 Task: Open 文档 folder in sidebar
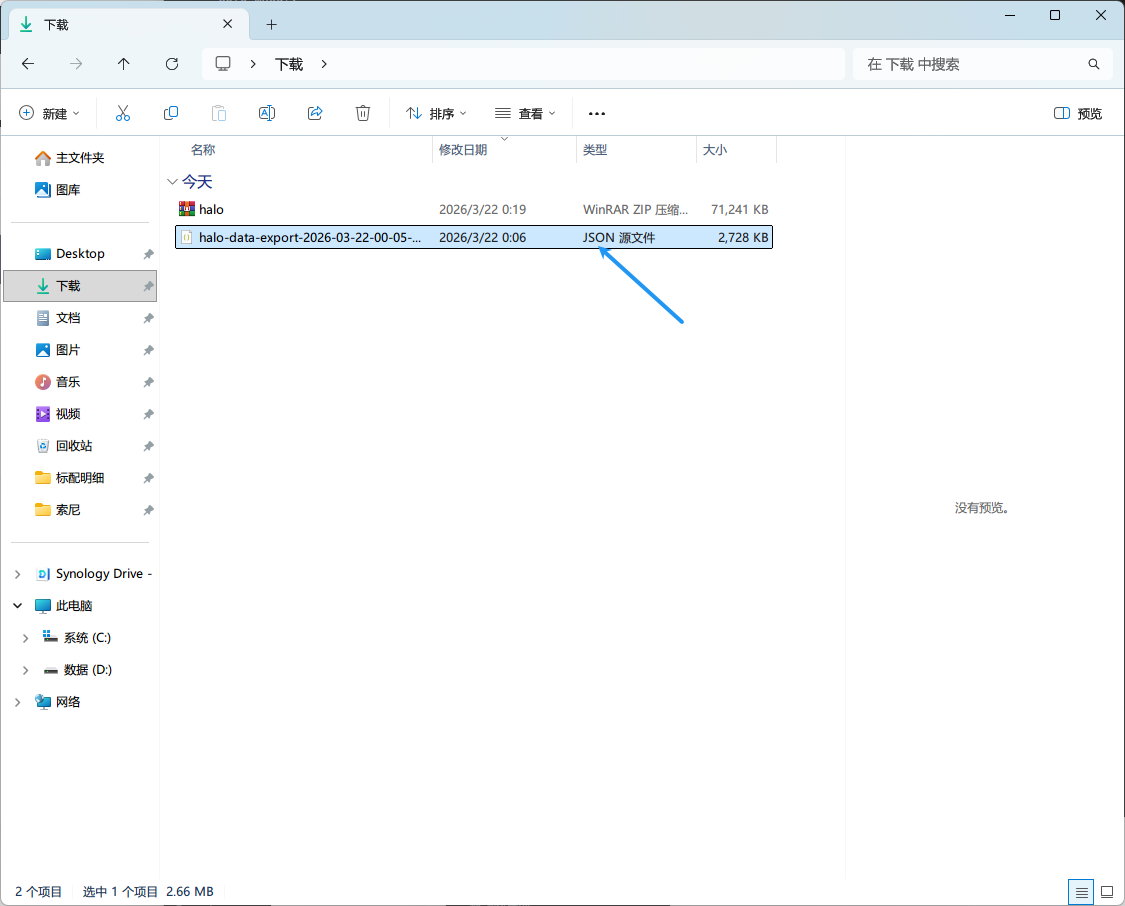click(x=68, y=318)
